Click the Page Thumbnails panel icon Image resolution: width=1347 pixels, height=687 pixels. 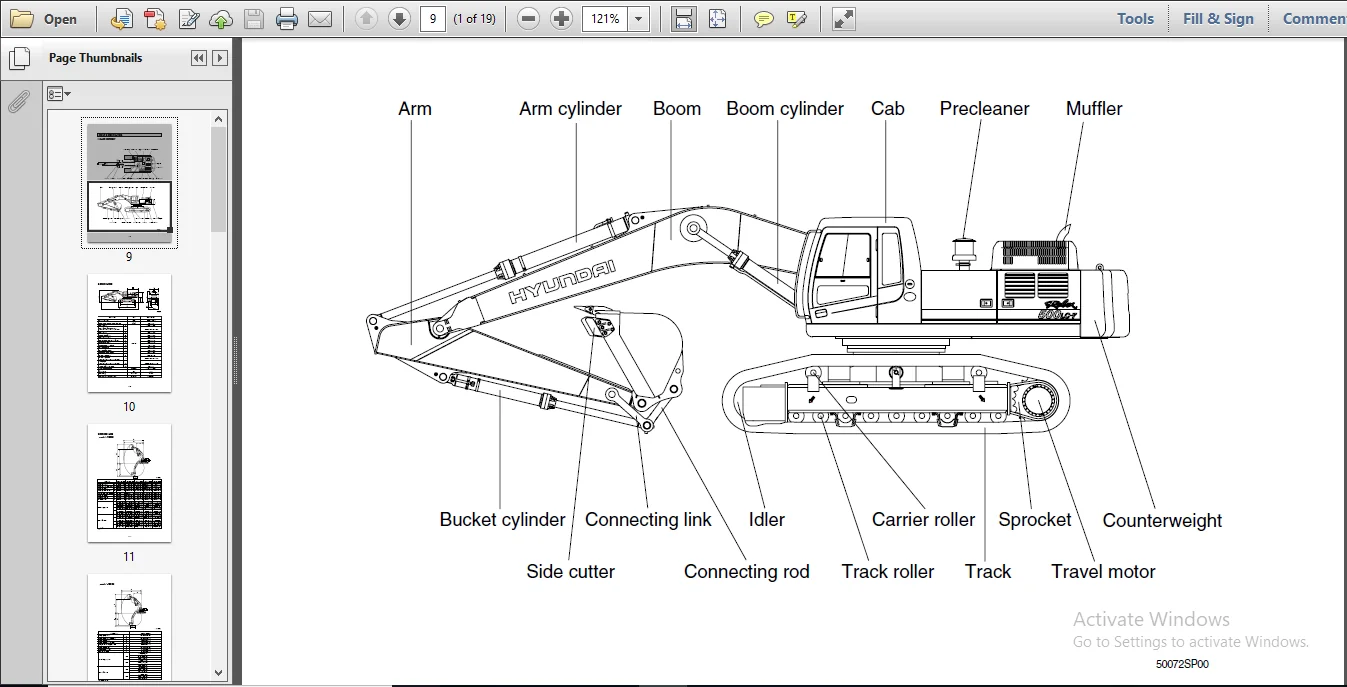pyautogui.click(x=19, y=58)
